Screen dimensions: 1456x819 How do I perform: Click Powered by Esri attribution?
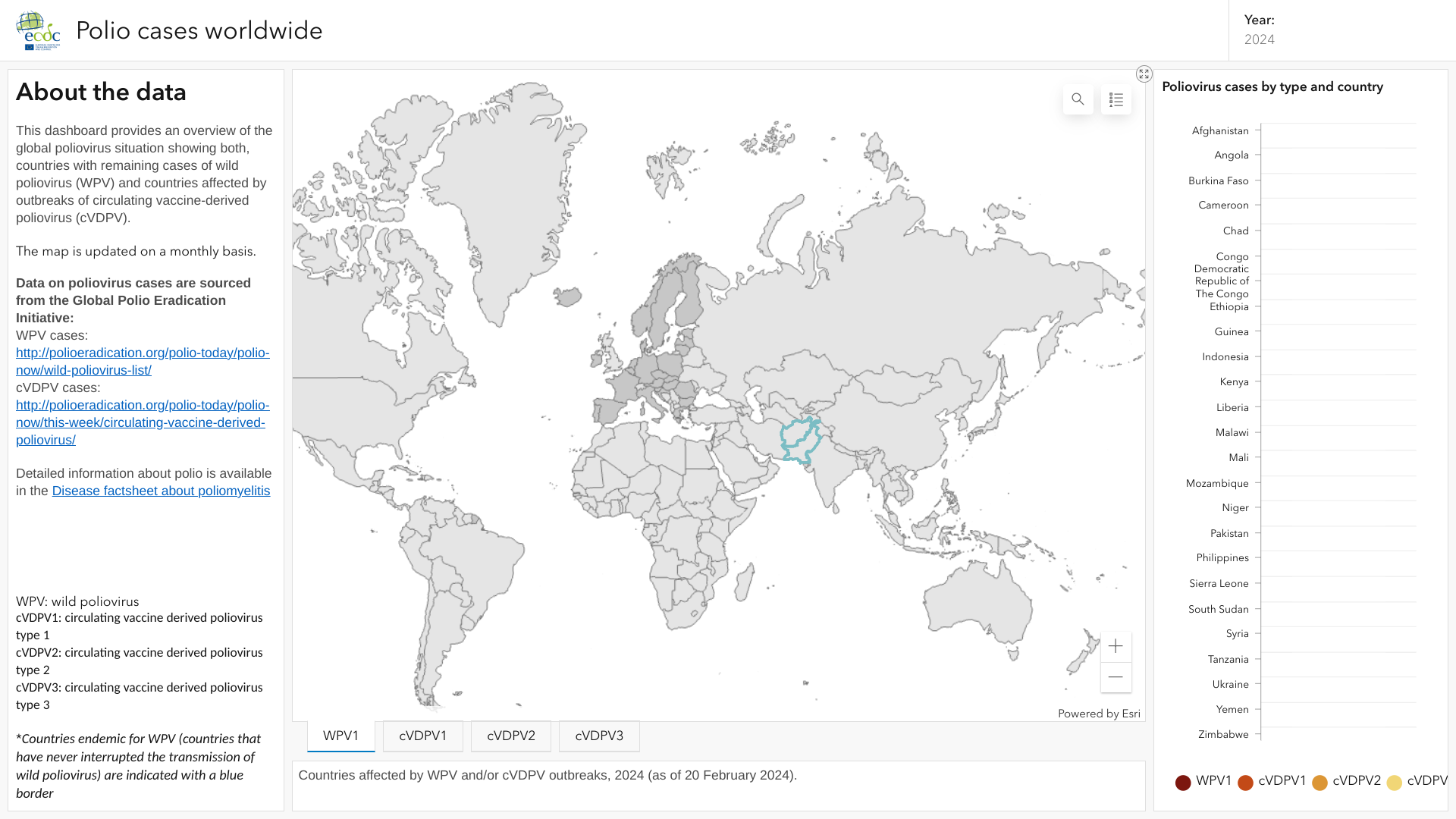[1098, 714]
